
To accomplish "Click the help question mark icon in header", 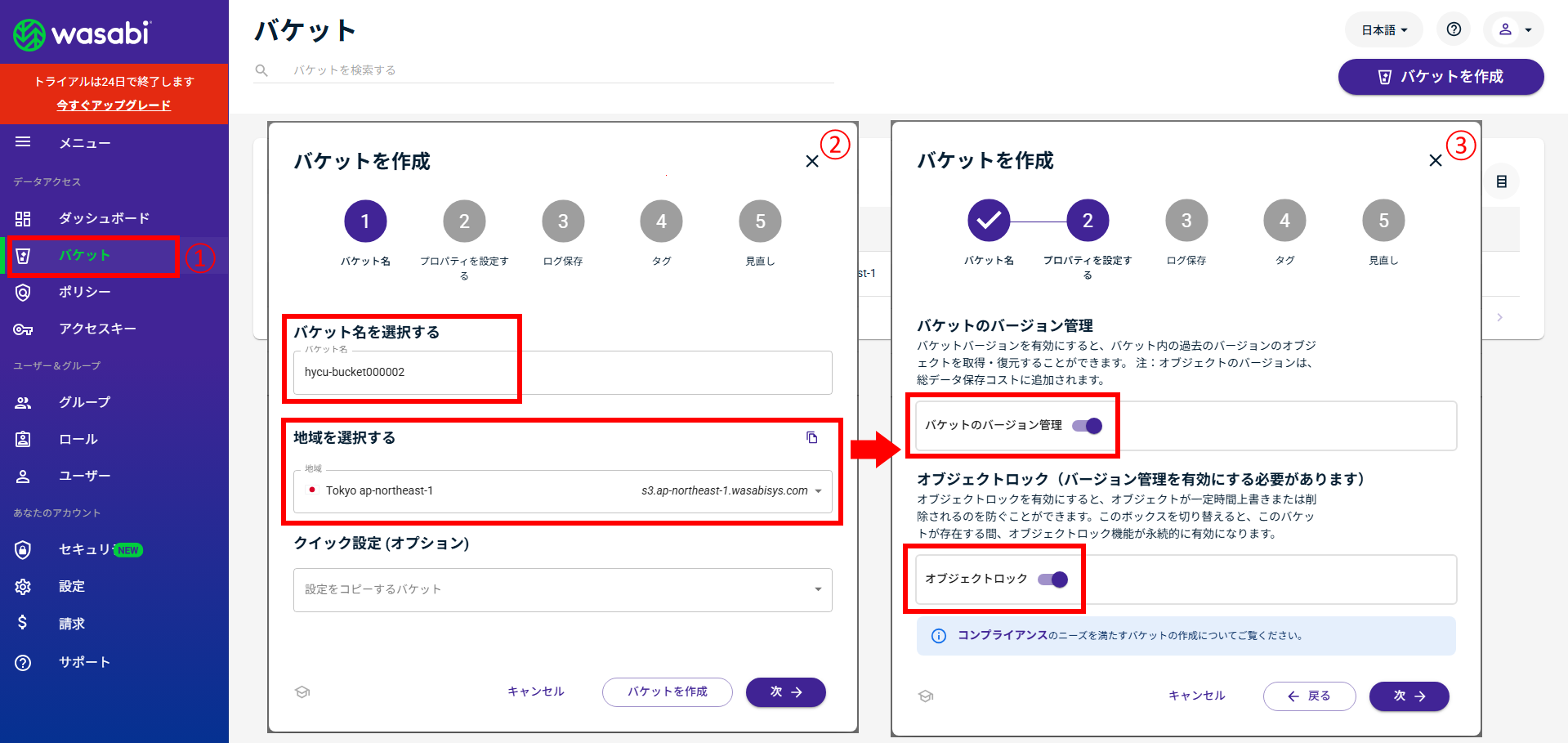I will click(1454, 29).
